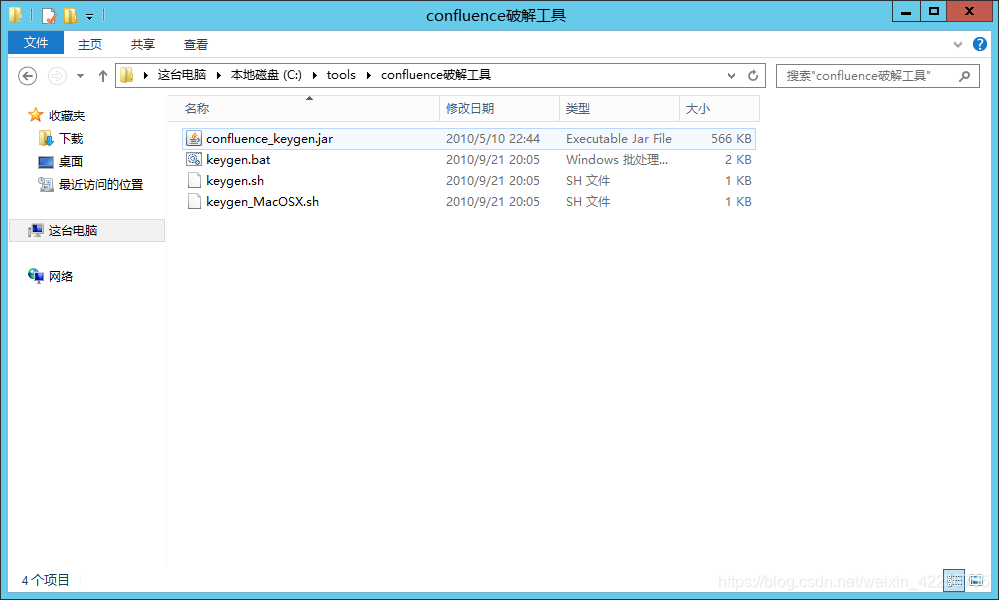Expand the arrow after 这台电脑 breadcrumb
Viewport: 999px width, 600px height.
click(x=219, y=75)
